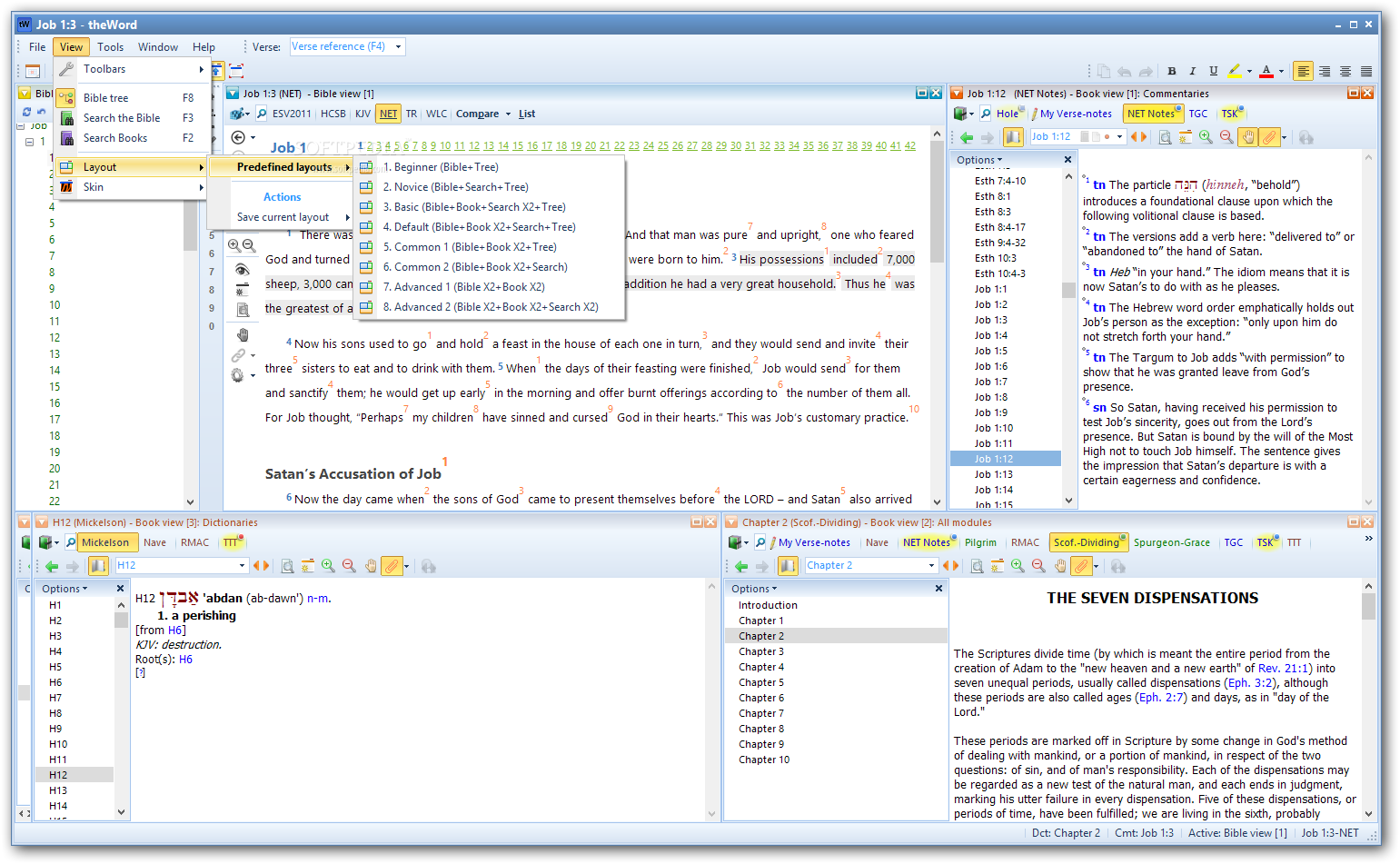Image resolution: width=1400 pixels, height=864 pixels.
Task: Switch to NET Notes module tab
Action: click(x=1153, y=114)
